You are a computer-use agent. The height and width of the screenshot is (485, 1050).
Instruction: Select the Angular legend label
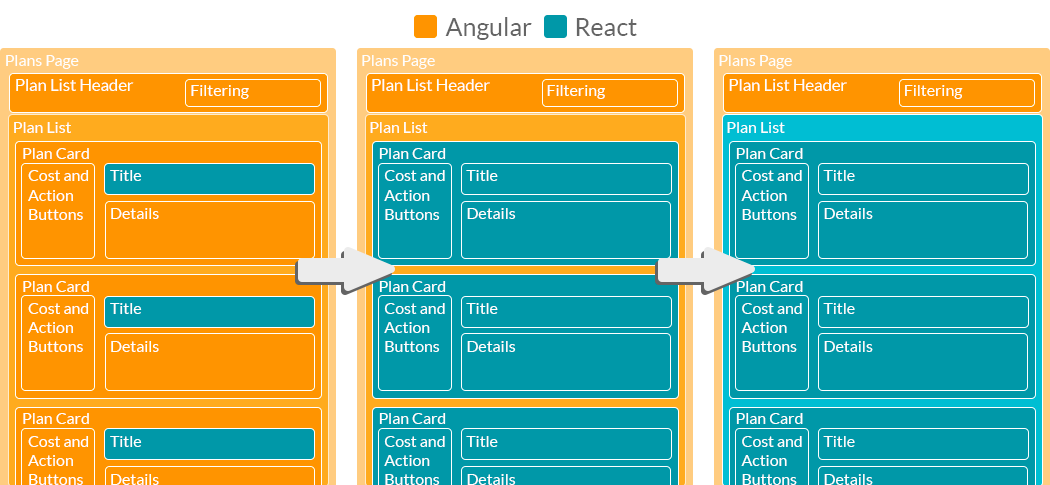488,27
